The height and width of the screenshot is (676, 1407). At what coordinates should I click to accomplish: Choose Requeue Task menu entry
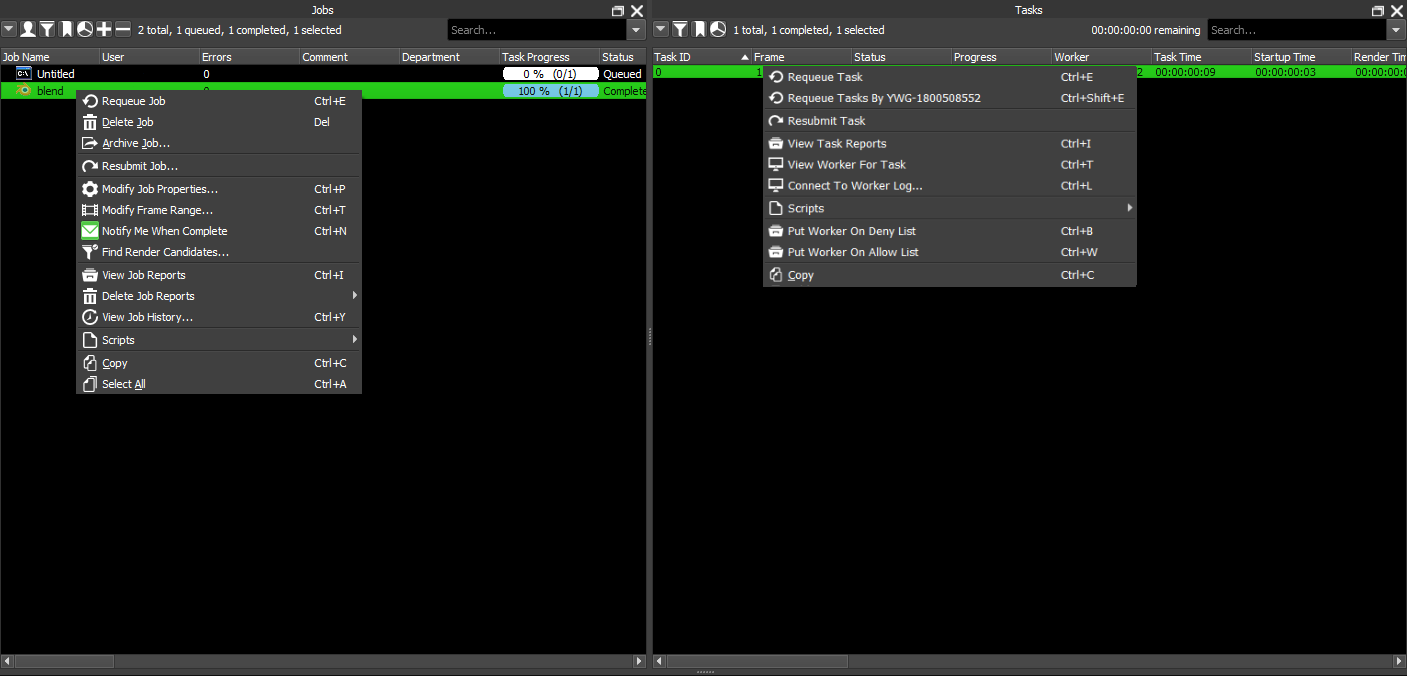click(950, 77)
